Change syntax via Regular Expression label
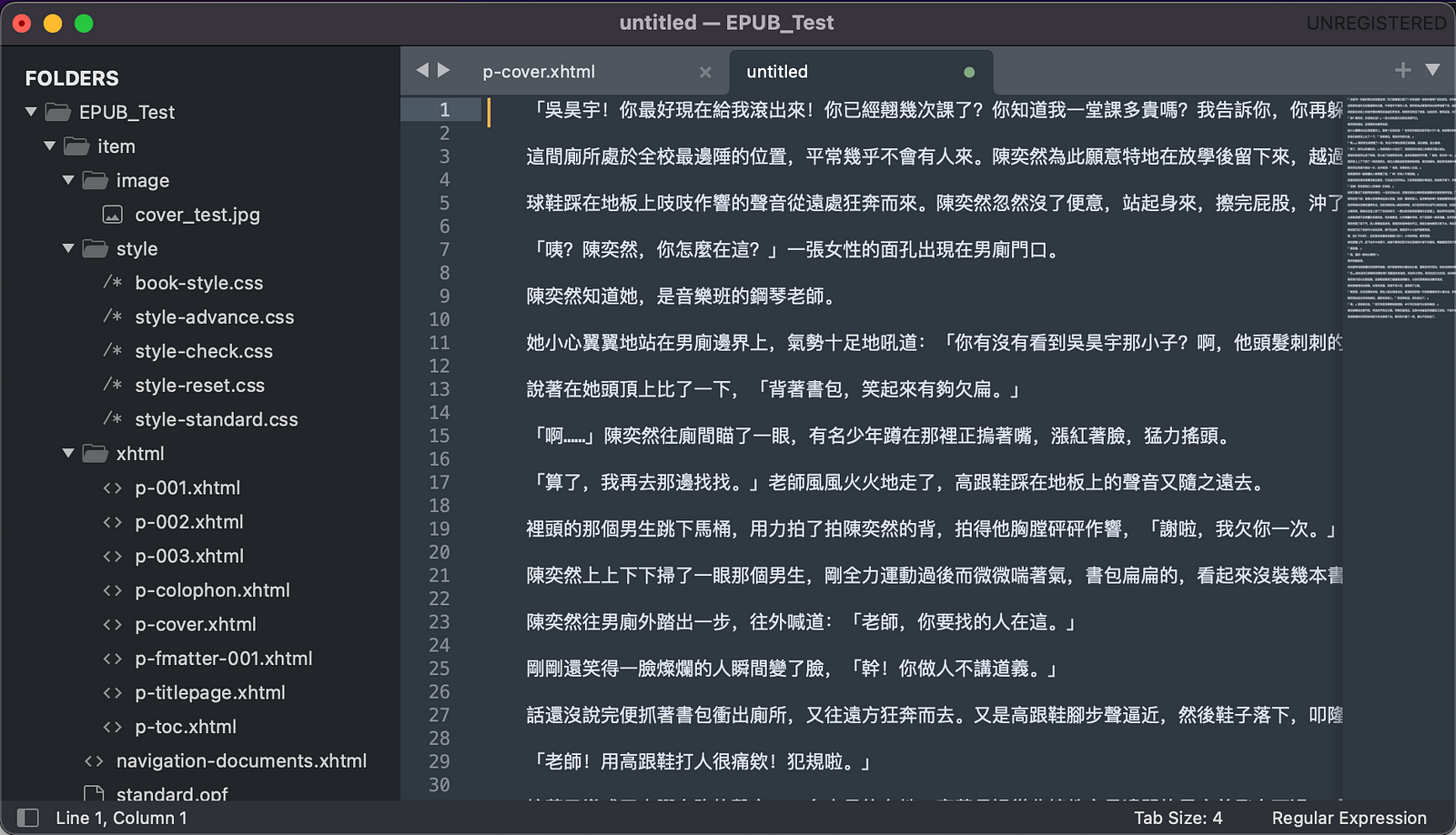1456x835 pixels. 1349,818
